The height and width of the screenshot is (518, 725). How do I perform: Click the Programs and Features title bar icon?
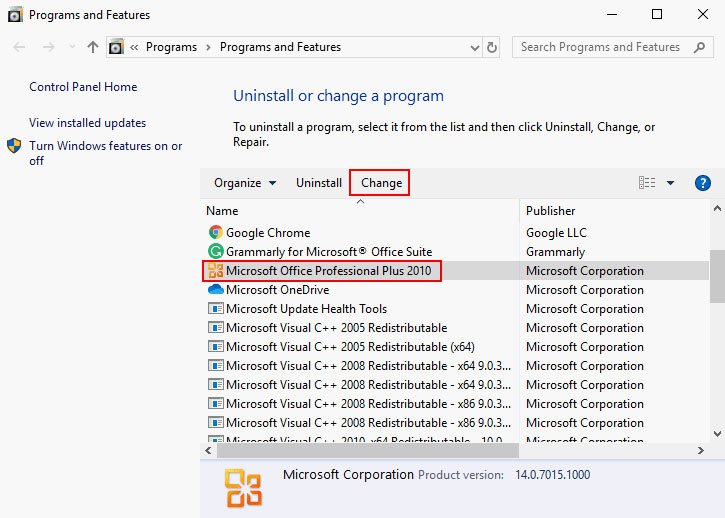(x=15, y=15)
